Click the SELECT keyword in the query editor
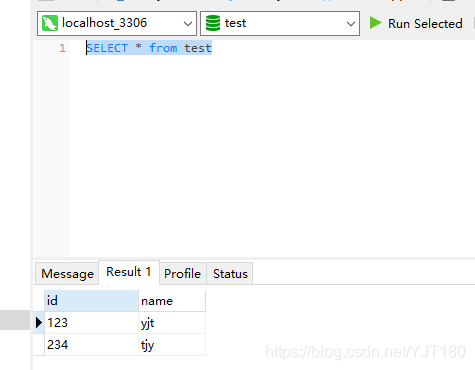Image resolution: width=475 pixels, height=370 pixels. coord(107,48)
